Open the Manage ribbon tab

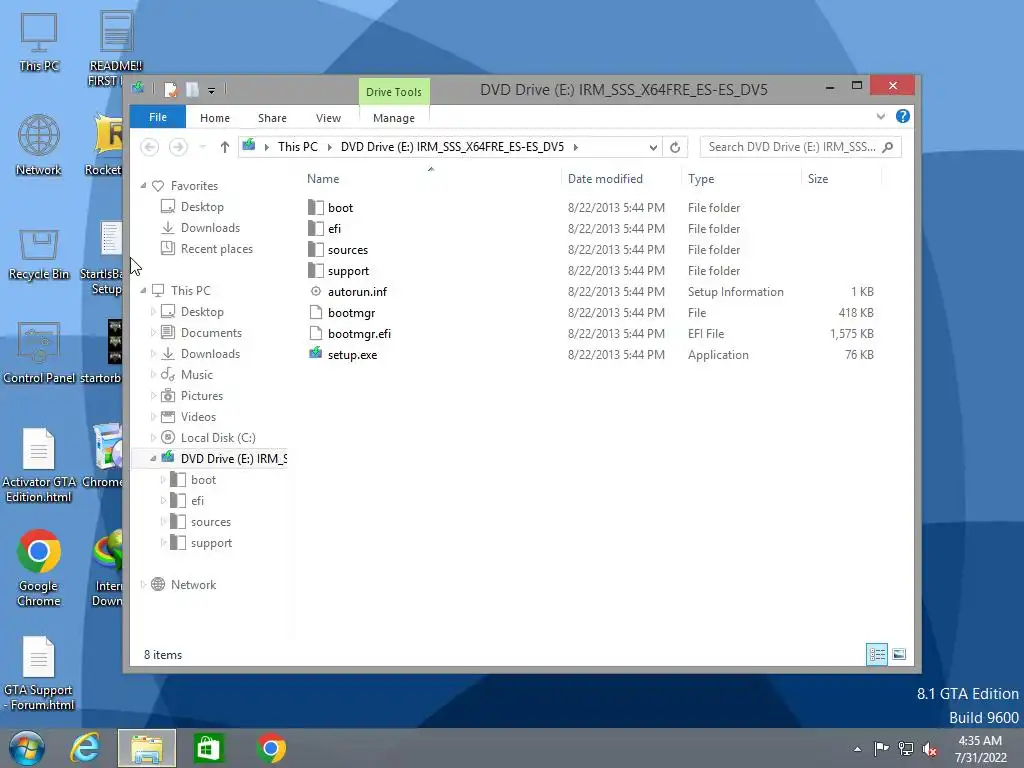[x=394, y=118]
